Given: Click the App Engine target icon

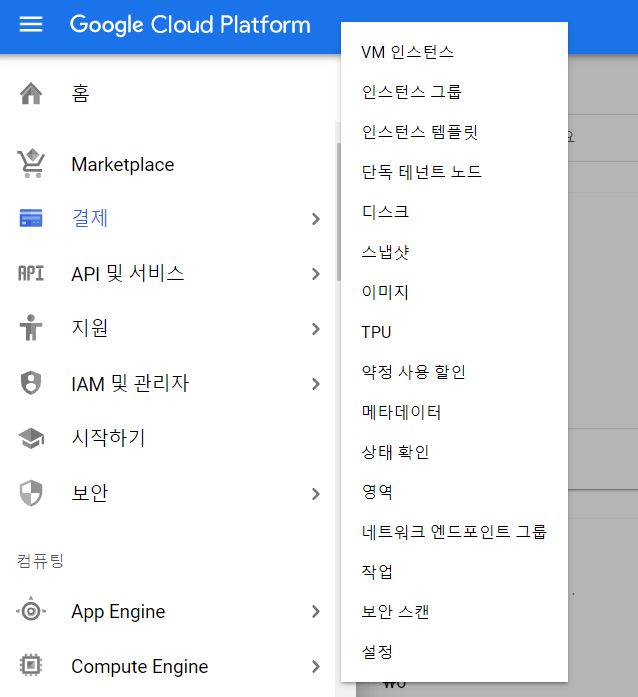Looking at the screenshot, I should 31,611.
